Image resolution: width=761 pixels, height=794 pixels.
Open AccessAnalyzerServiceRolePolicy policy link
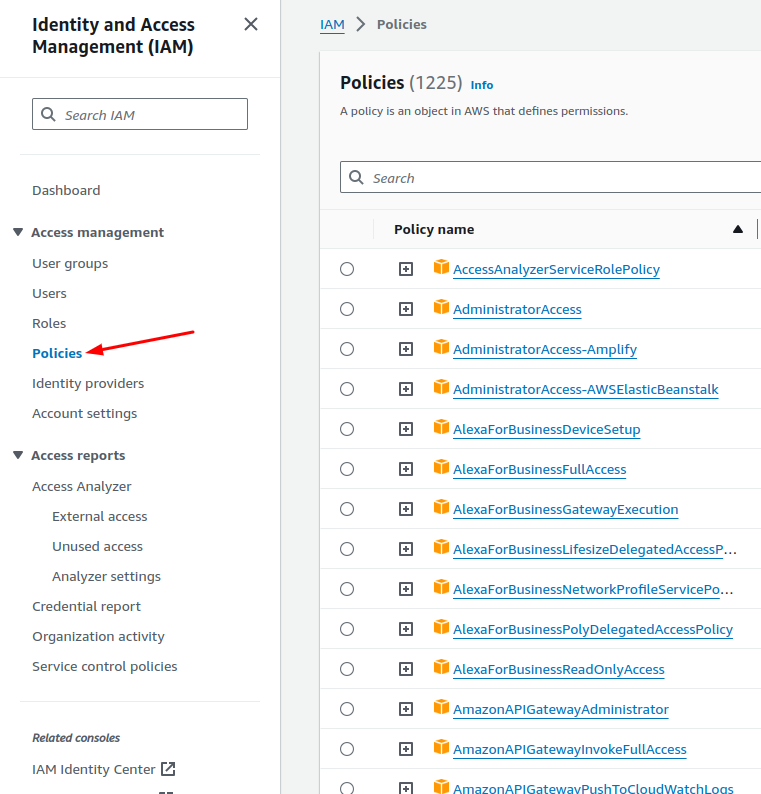click(556, 269)
